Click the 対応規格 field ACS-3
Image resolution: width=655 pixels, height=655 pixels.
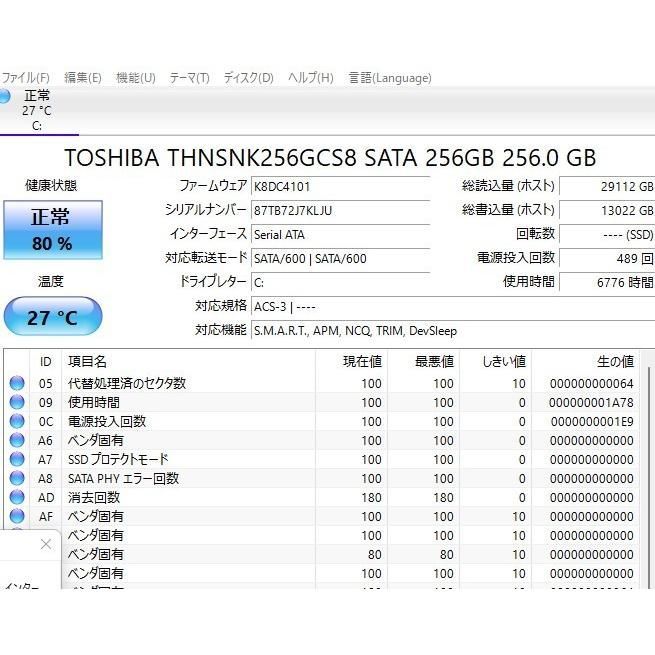tap(453, 307)
